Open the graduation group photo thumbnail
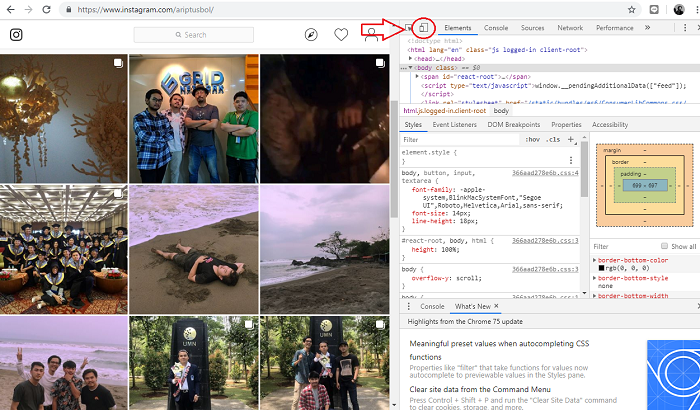 (x=63, y=250)
